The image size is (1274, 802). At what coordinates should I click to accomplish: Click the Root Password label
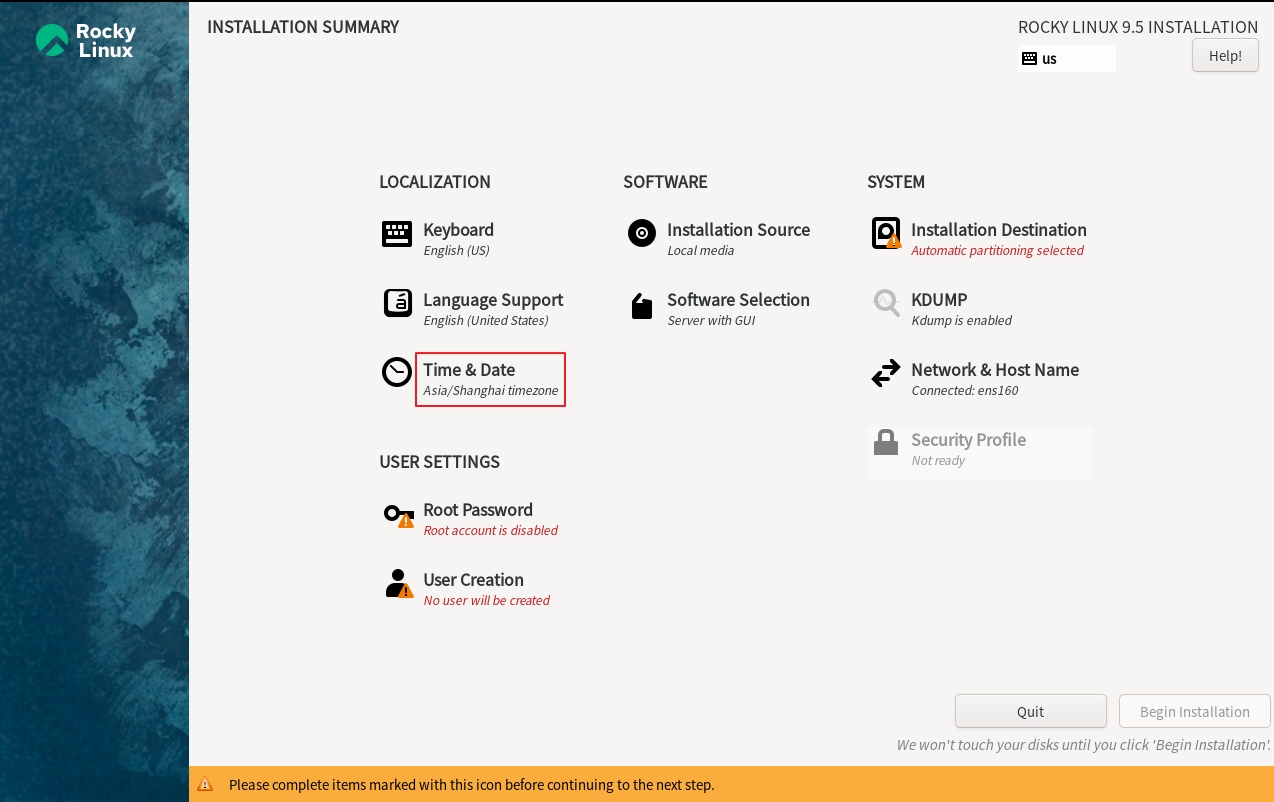point(477,510)
